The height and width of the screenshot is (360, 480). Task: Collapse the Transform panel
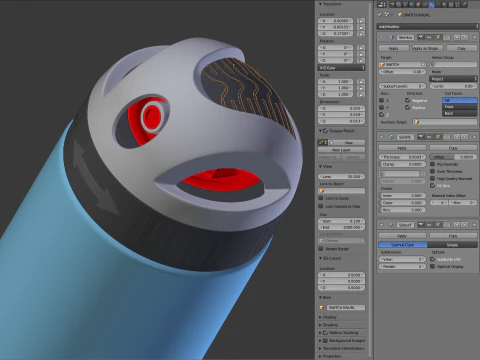(x=321, y=4)
